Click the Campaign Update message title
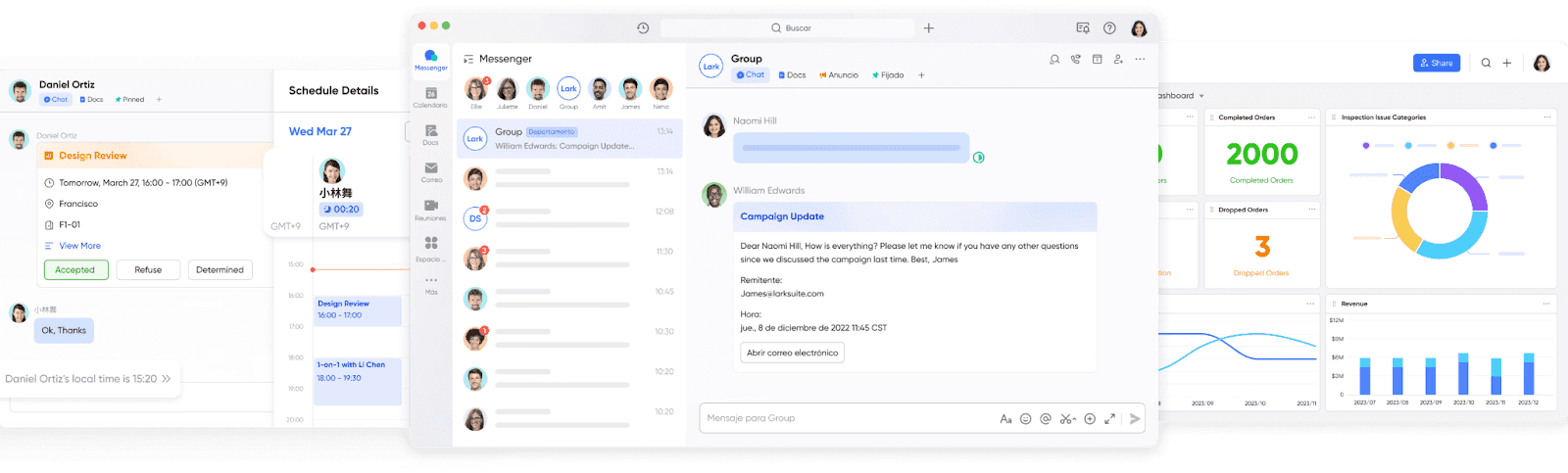 point(782,216)
